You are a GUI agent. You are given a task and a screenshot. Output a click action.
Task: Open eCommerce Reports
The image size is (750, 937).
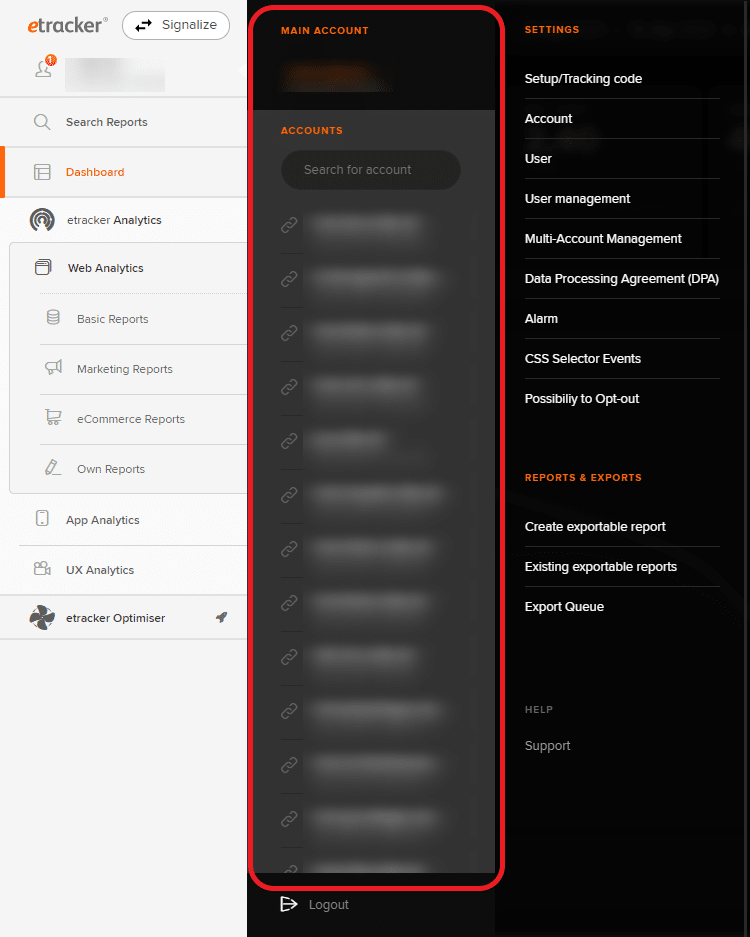click(131, 419)
